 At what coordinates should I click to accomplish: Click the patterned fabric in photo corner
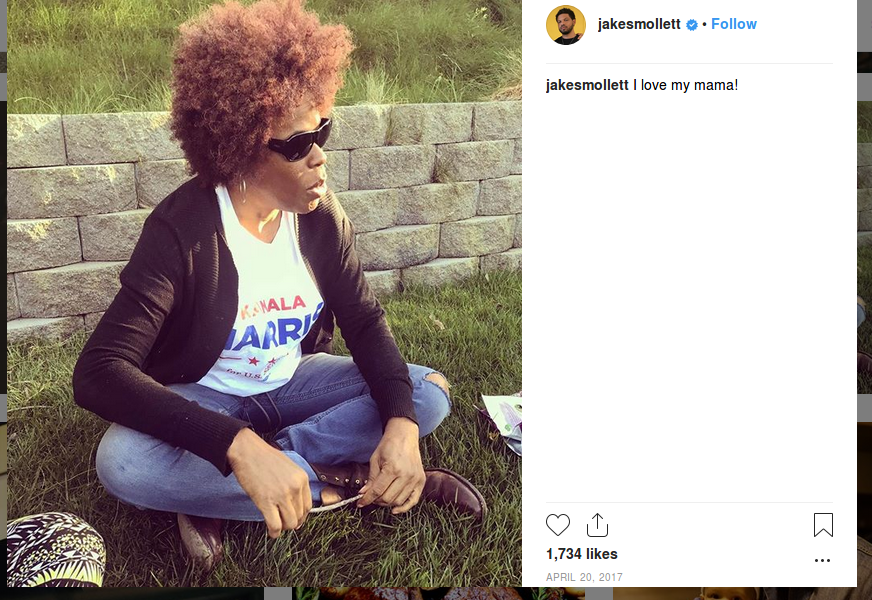[x=54, y=549]
